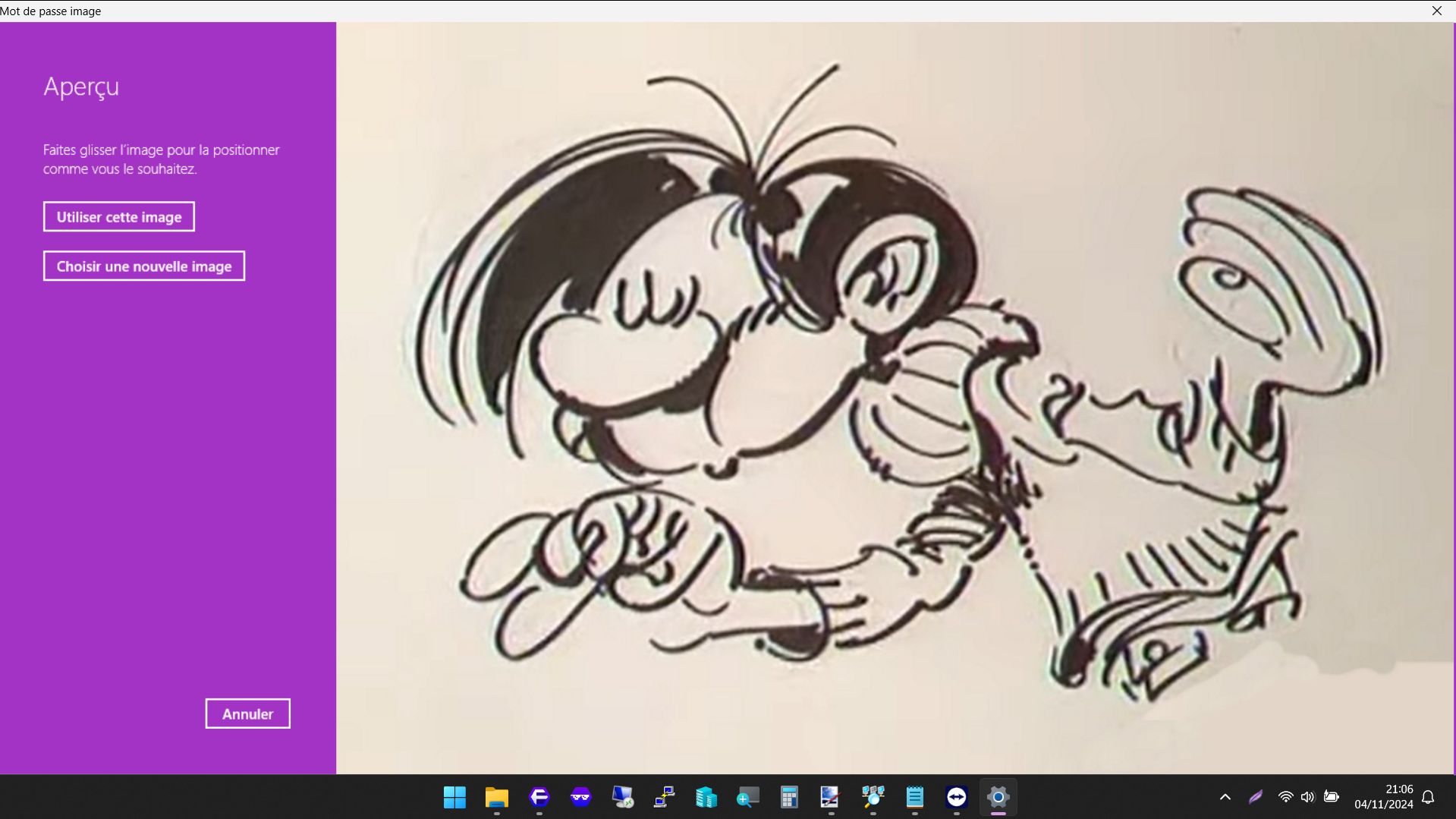1456x819 pixels.
Task: Click the Settings gear taskbar icon
Action: [x=998, y=798]
